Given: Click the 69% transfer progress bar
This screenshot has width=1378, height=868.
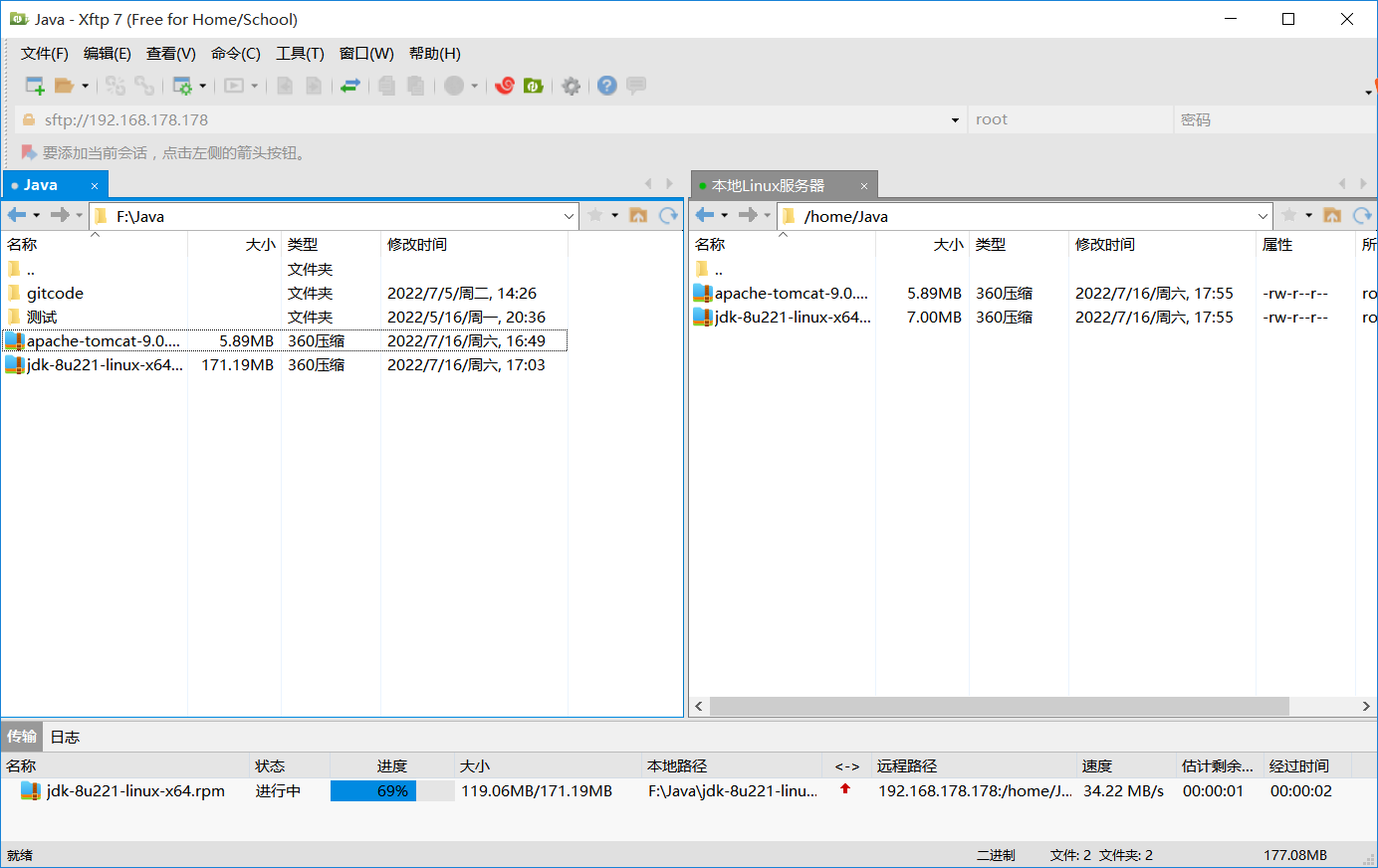Looking at the screenshot, I should 392,791.
